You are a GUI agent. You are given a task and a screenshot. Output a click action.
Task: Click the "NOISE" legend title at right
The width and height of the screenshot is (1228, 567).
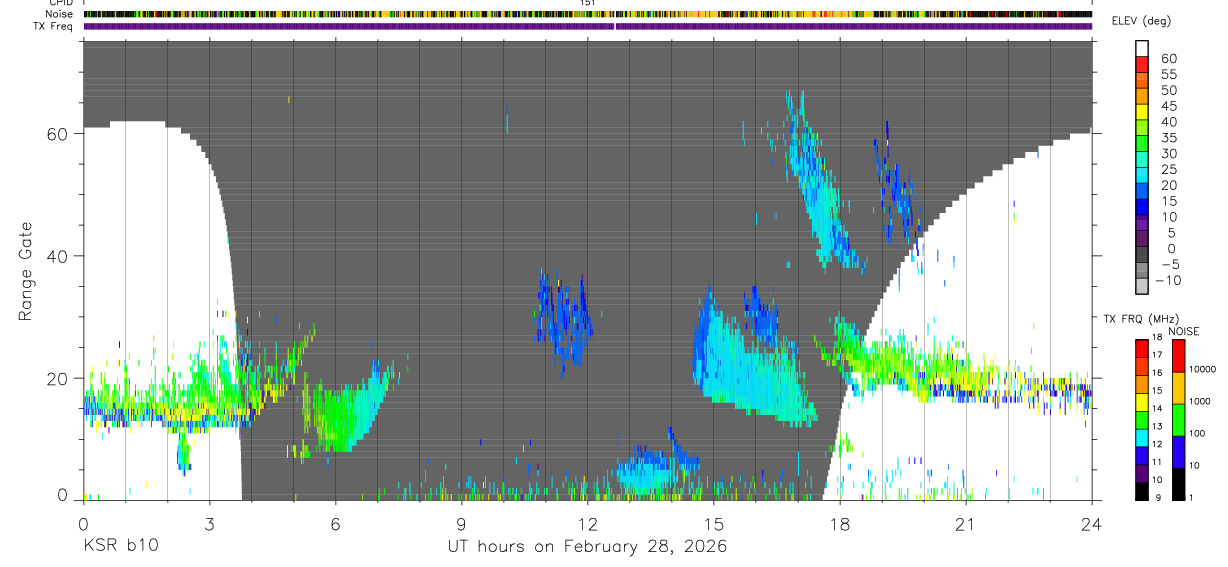(x=1183, y=331)
